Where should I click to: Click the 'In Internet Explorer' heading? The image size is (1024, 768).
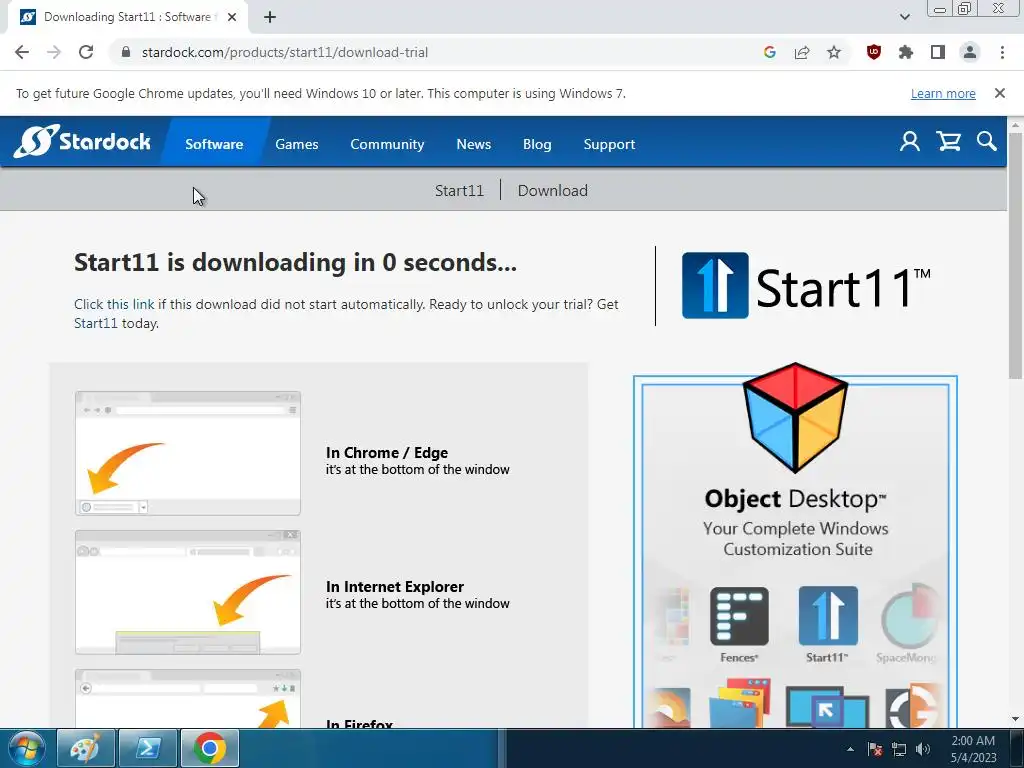point(394,586)
